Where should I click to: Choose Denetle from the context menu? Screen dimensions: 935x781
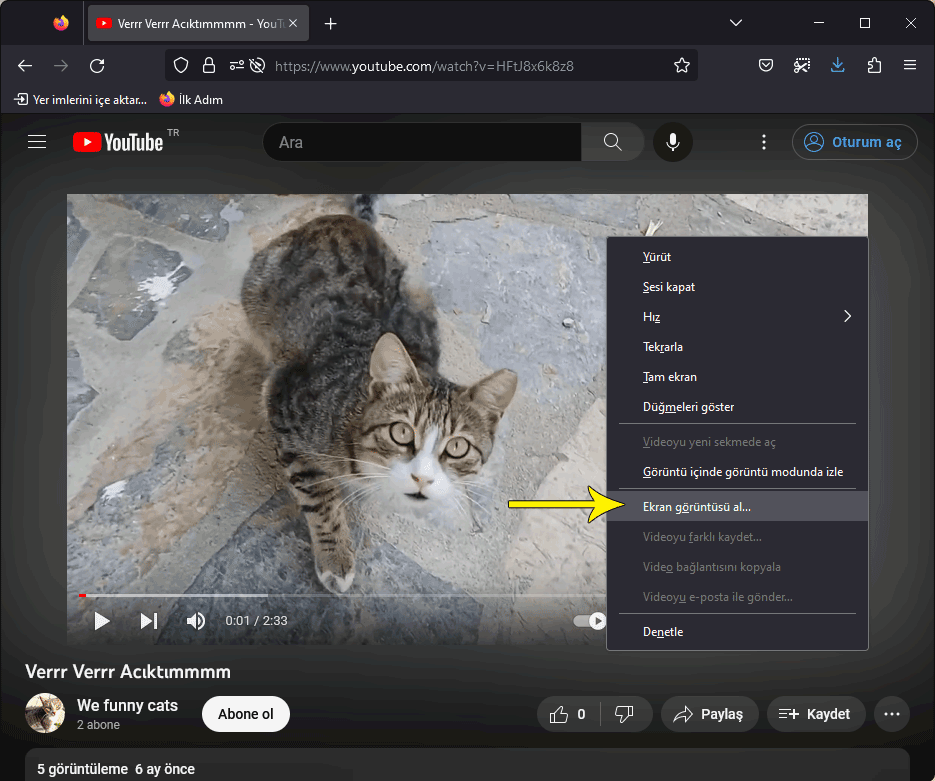tap(737, 631)
